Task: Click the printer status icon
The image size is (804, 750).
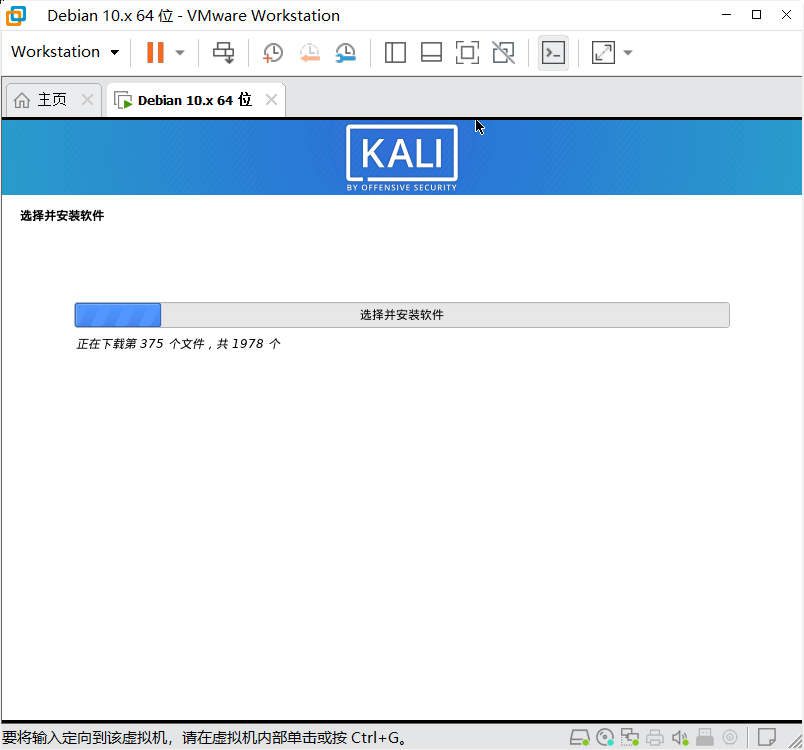Action: [x=655, y=738]
